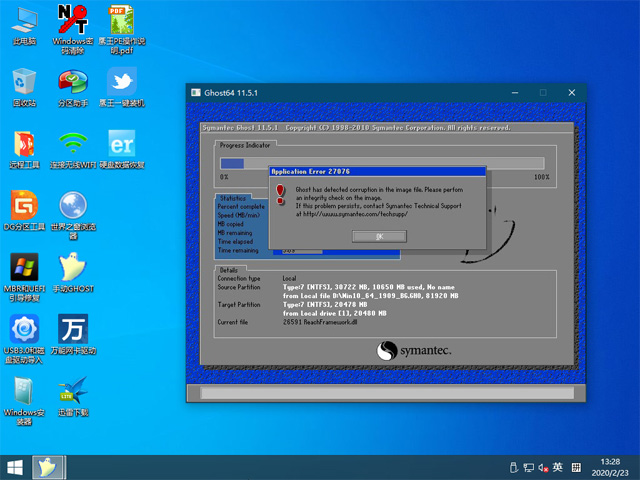Click the Symantec logo in Ghost
Screen dimensions: 640x480
pos(414,351)
